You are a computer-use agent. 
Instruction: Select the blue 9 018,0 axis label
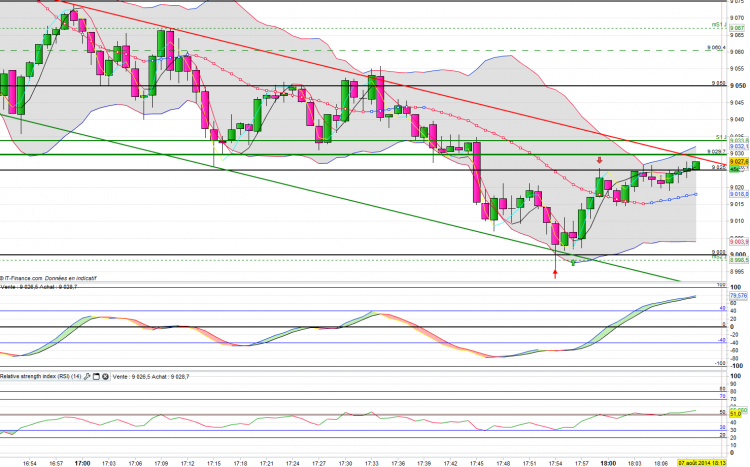pyautogui.click(x=739, y=194)
